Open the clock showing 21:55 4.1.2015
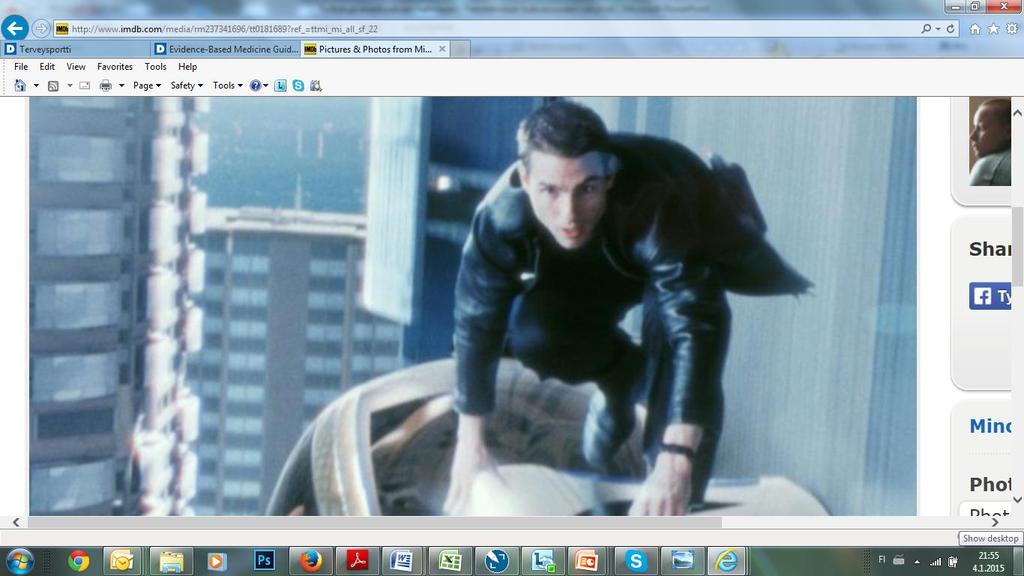 coord(988,562)
